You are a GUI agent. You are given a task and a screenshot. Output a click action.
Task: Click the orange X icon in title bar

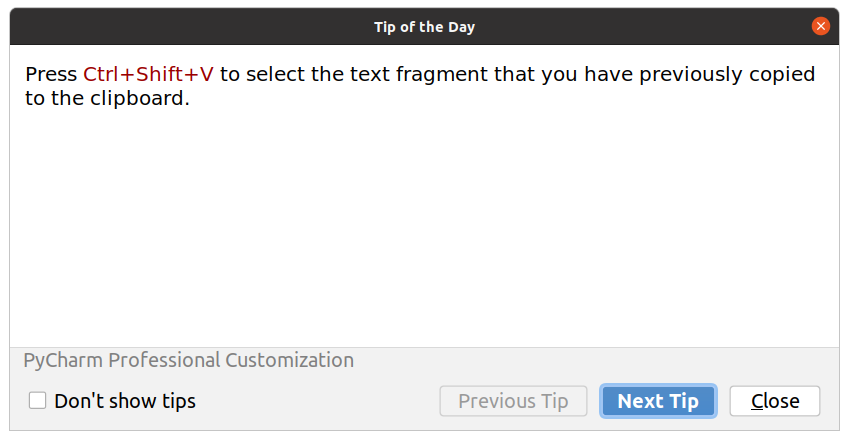[x=820, y=26]
